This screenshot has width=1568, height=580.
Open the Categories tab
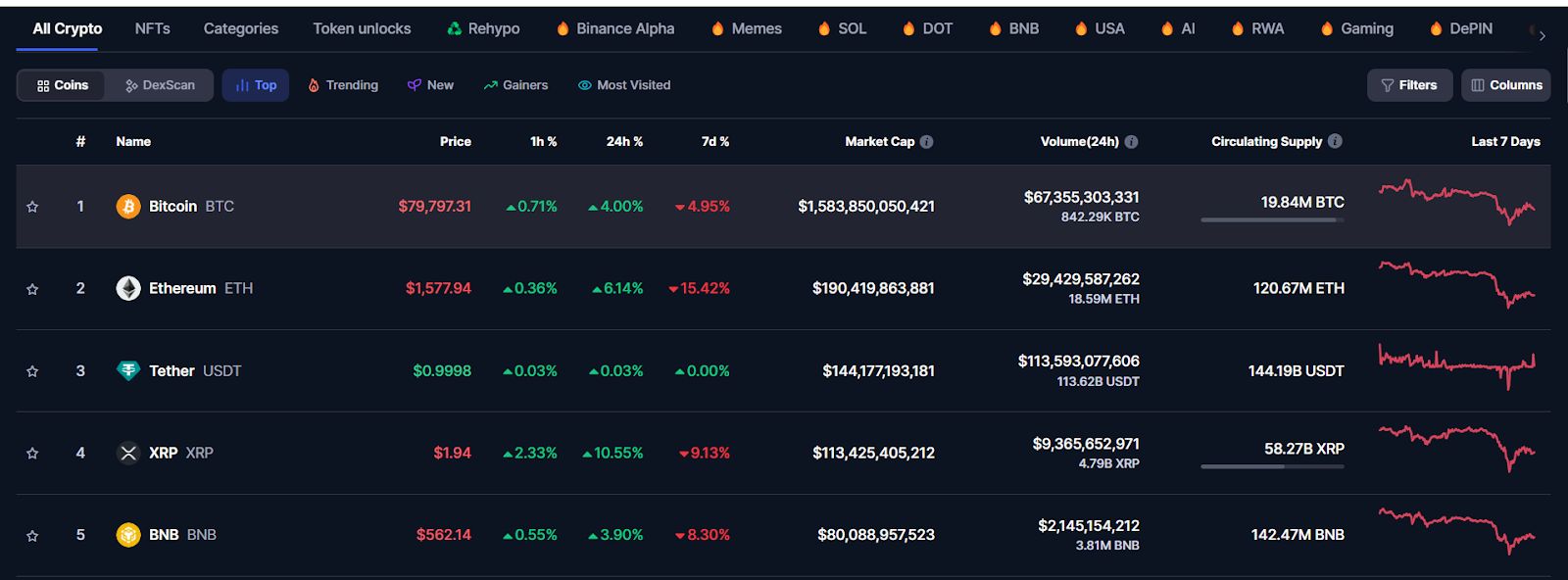pos(241,28)
